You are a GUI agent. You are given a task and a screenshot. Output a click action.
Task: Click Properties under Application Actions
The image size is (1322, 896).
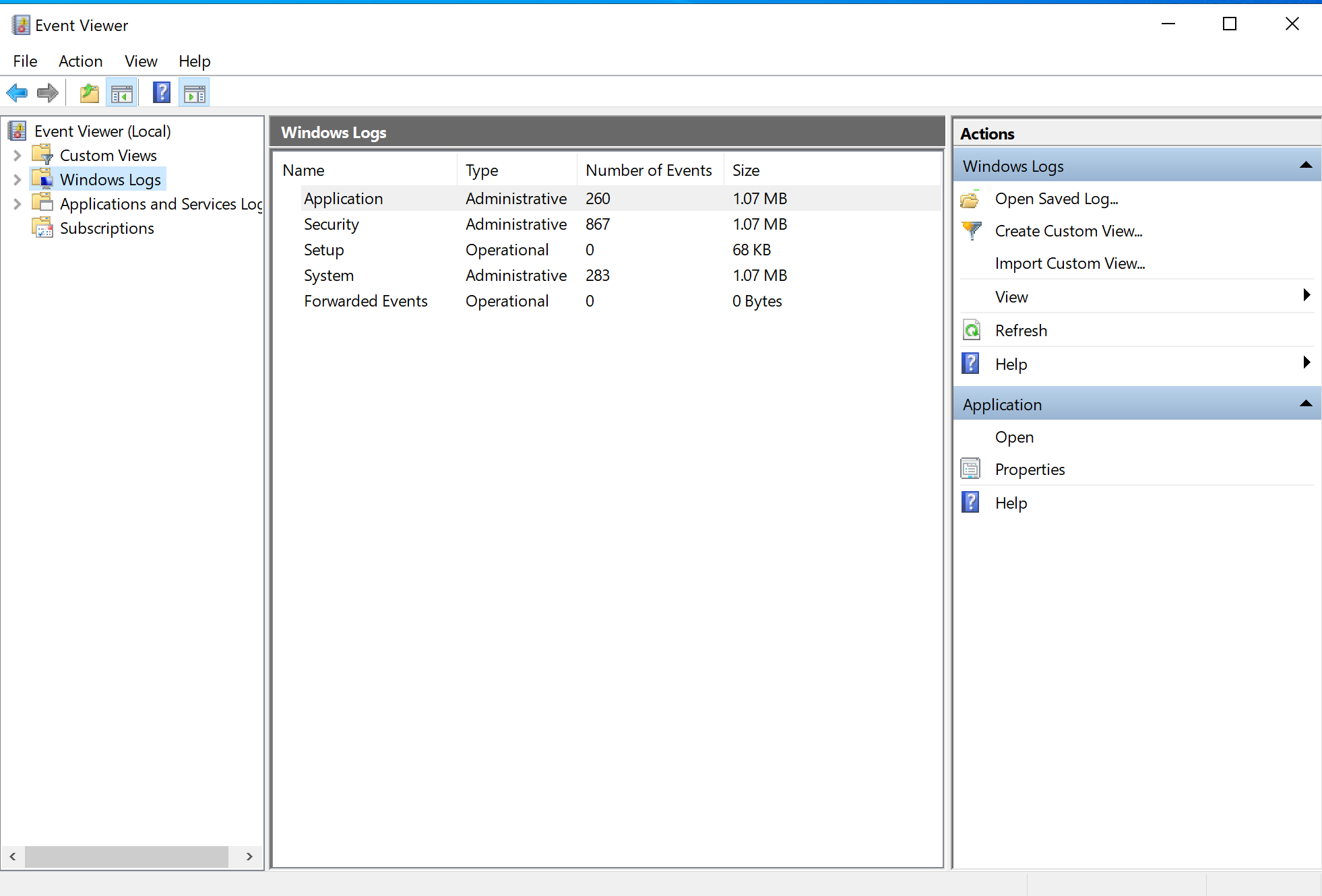1029,469
